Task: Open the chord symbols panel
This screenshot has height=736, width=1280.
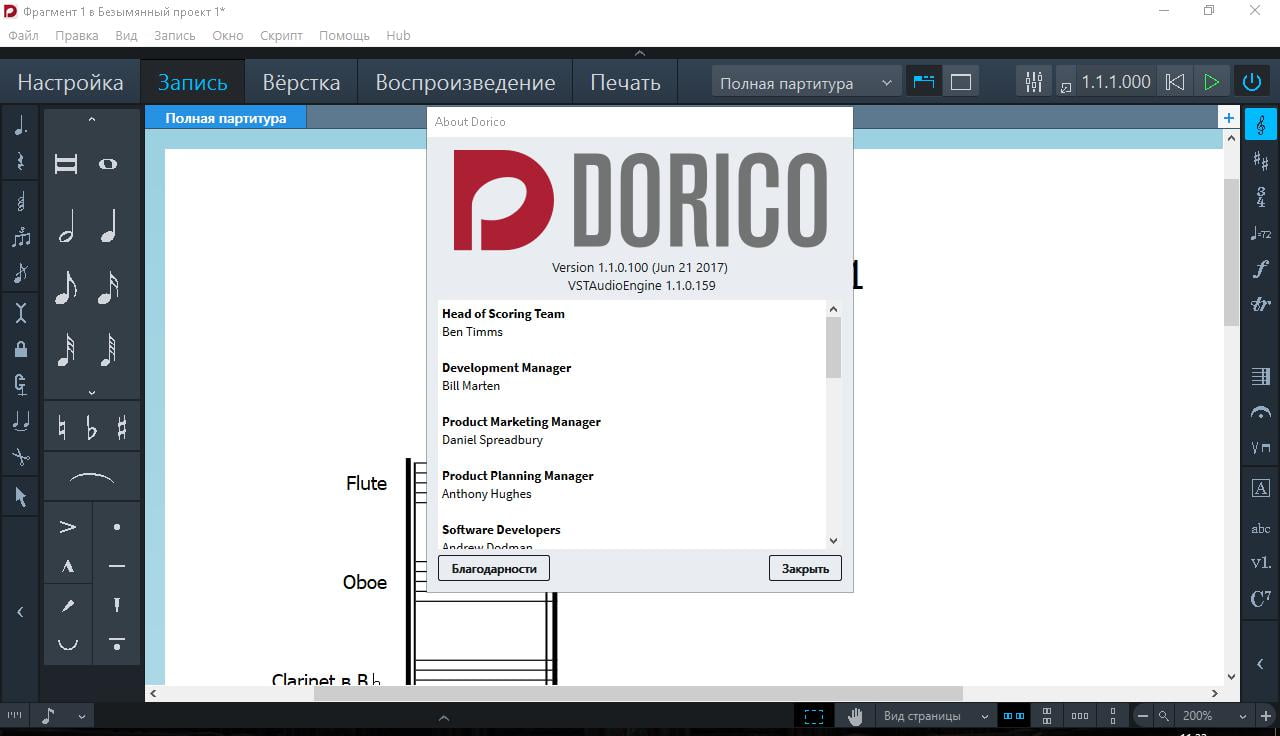Action: pos(1261,599)
